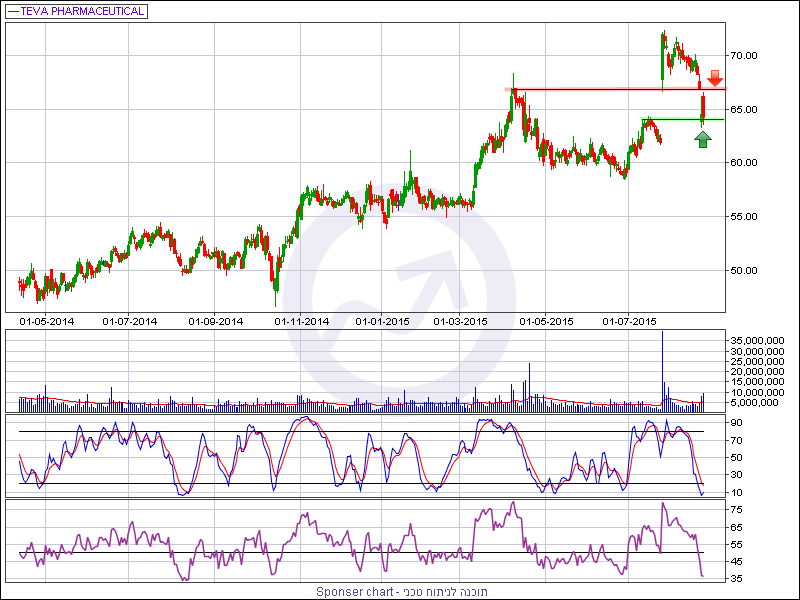Click the red down arrow sell signal
This screenshot has height=600, width=800.
pos(714,77)
